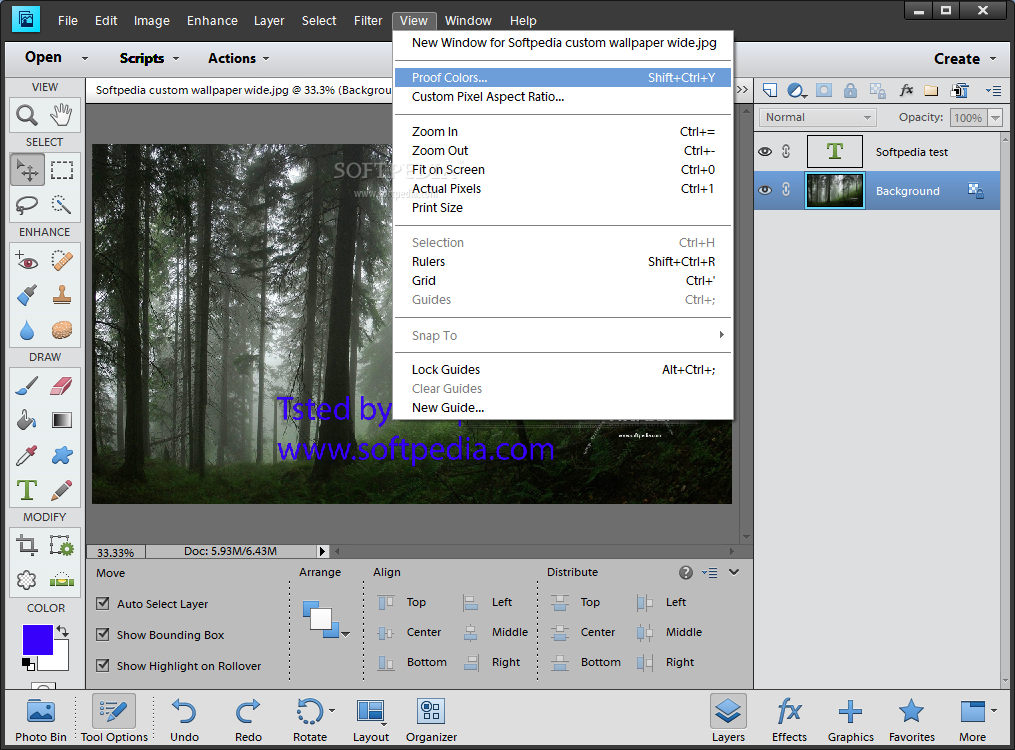Image resolution: width=1015 pixels, height=750 pixels.
Task: Select the Custom Shape tool
Action: pyautogui.click(x=61, y=456)
